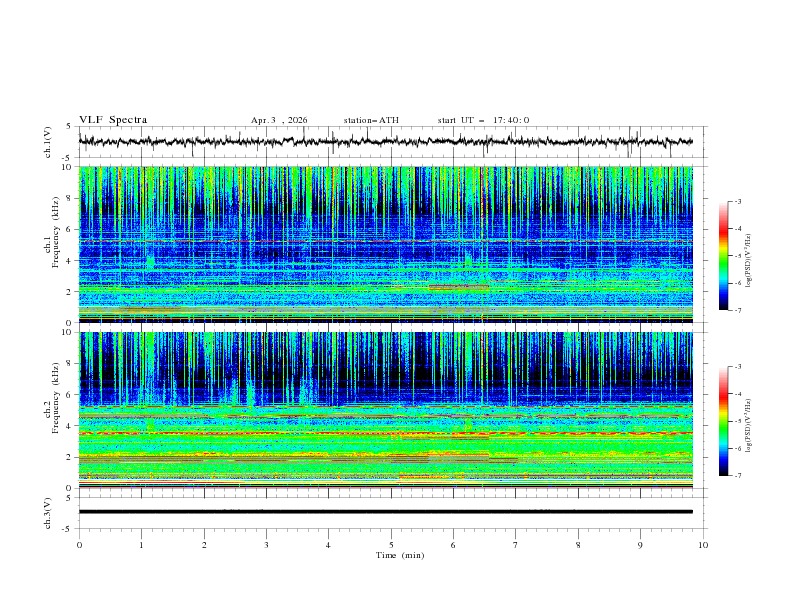Screen dimensions: 792x612
Task: Click the time axis tick label "3"
Action: 266,545
